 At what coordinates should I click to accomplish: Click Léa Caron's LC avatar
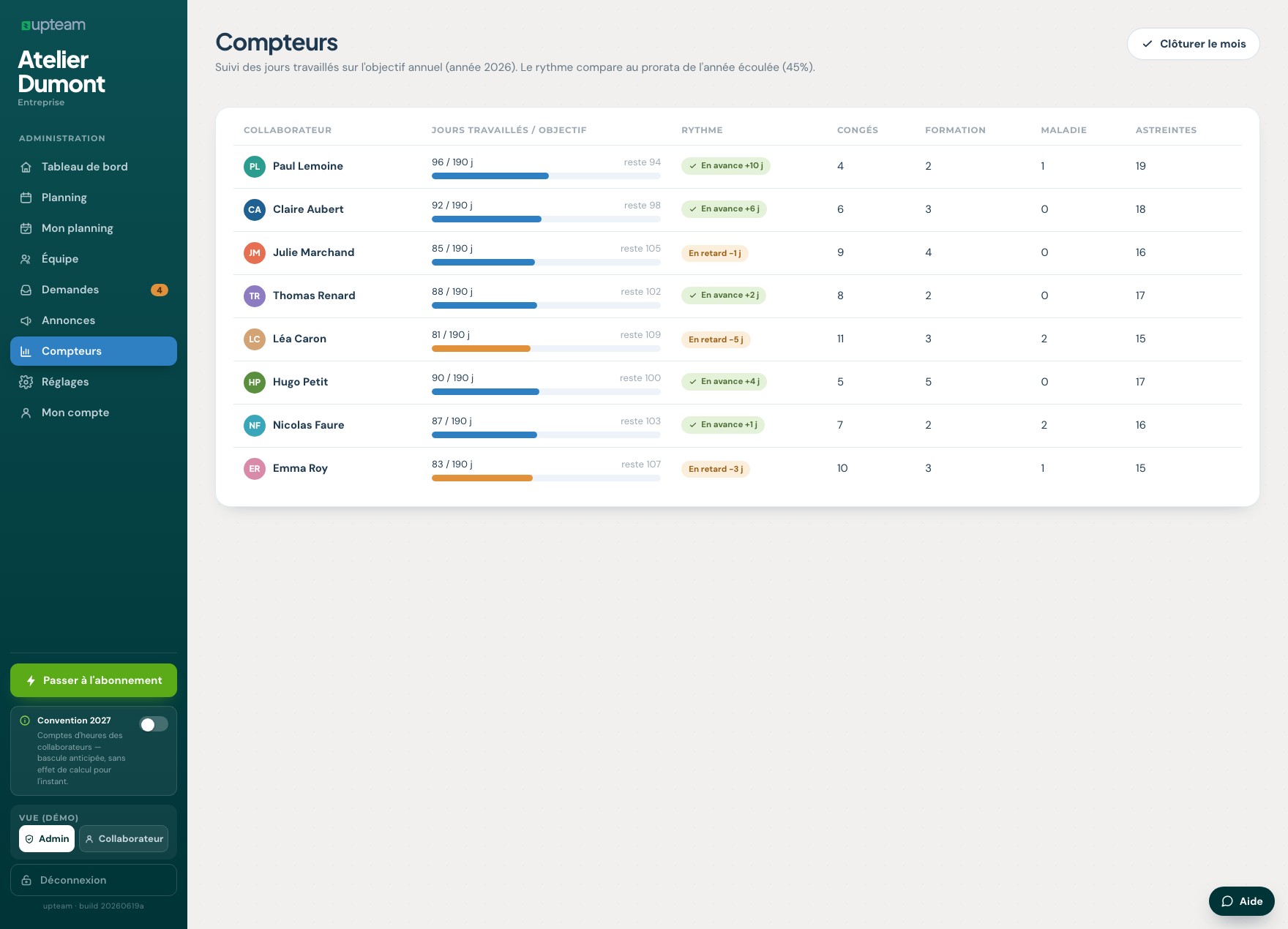coord(255,339)
